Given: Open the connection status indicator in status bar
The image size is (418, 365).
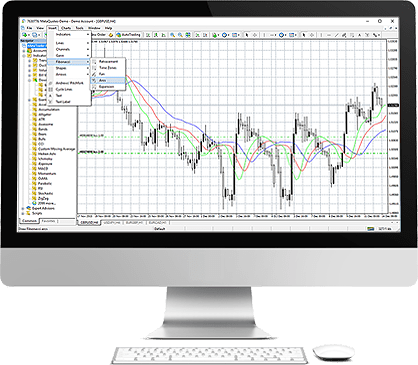Looking at the screenshot, I should pyautogui.click(x=370, y=229).
